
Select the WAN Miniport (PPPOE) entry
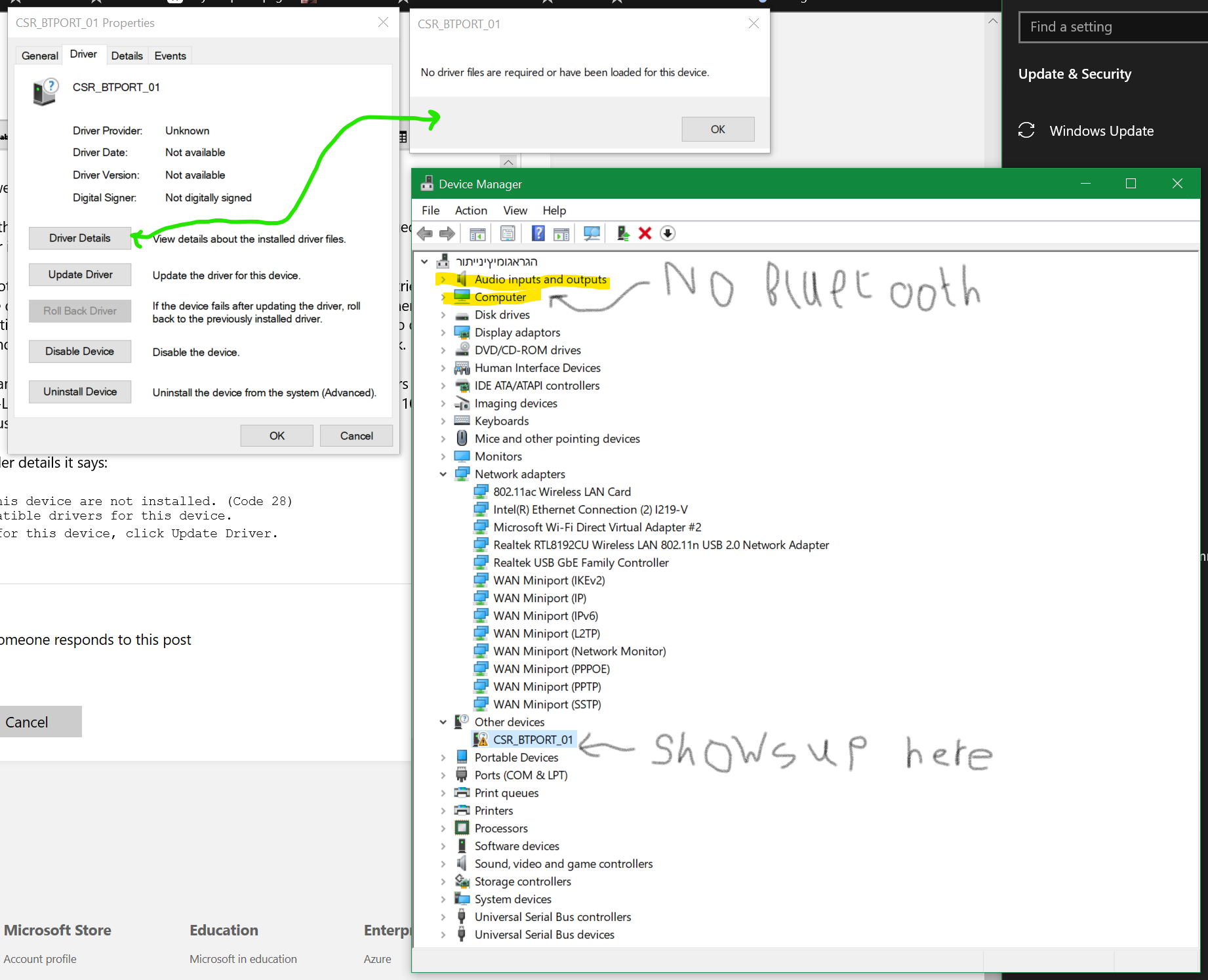pos(552,668)
